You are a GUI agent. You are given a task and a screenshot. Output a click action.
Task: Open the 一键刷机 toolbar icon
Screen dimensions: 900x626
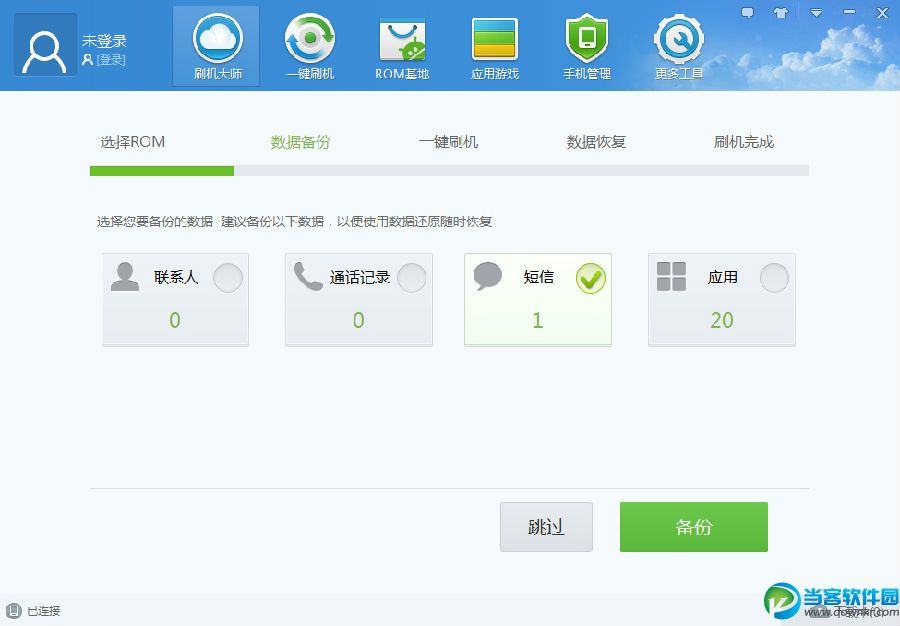point(310,38)
